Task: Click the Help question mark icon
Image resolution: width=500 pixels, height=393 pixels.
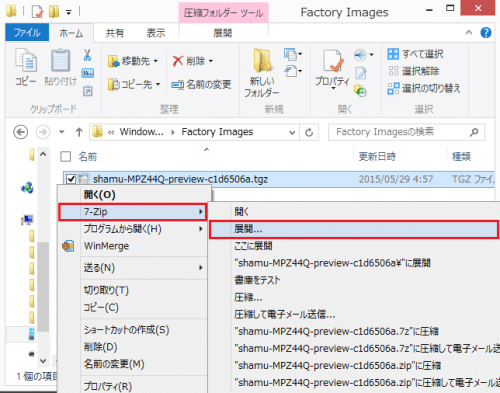Action: (x=486, y=33)
